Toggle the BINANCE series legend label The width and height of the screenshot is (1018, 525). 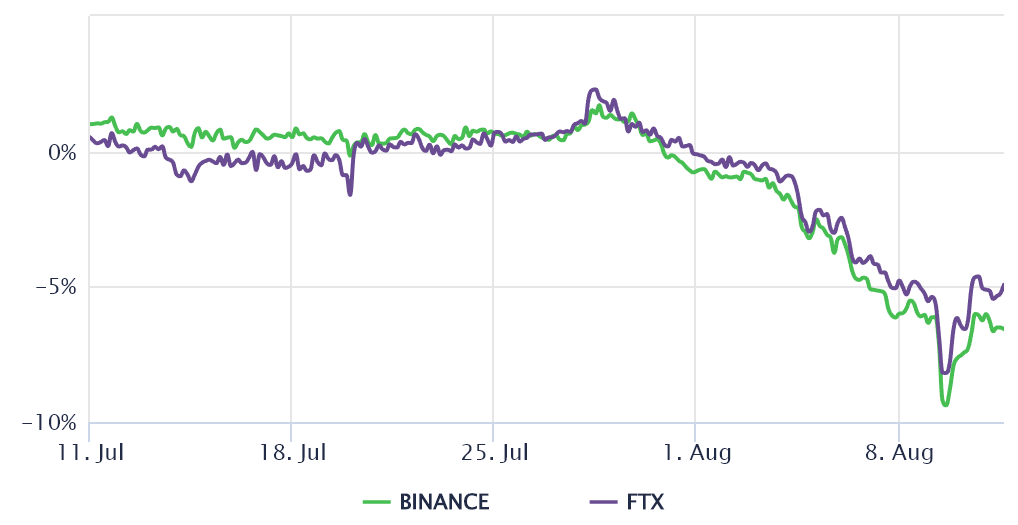(x=444, y=502)
